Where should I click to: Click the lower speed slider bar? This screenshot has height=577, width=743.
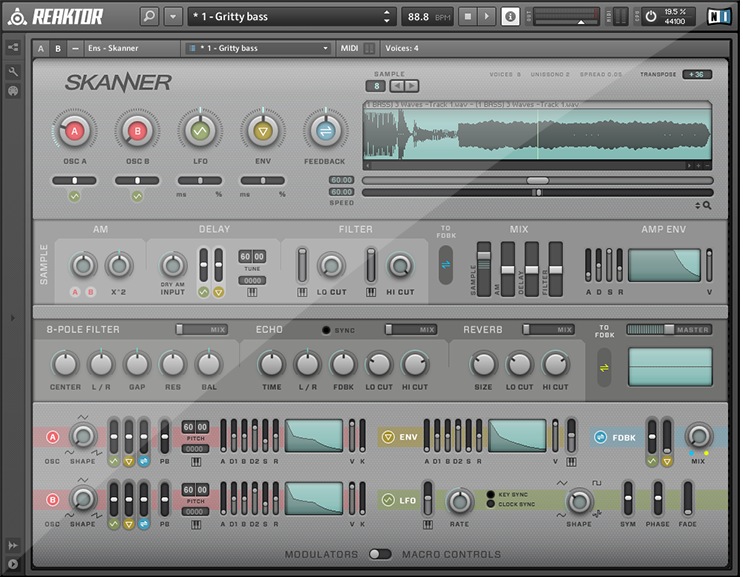pos(537,192)
